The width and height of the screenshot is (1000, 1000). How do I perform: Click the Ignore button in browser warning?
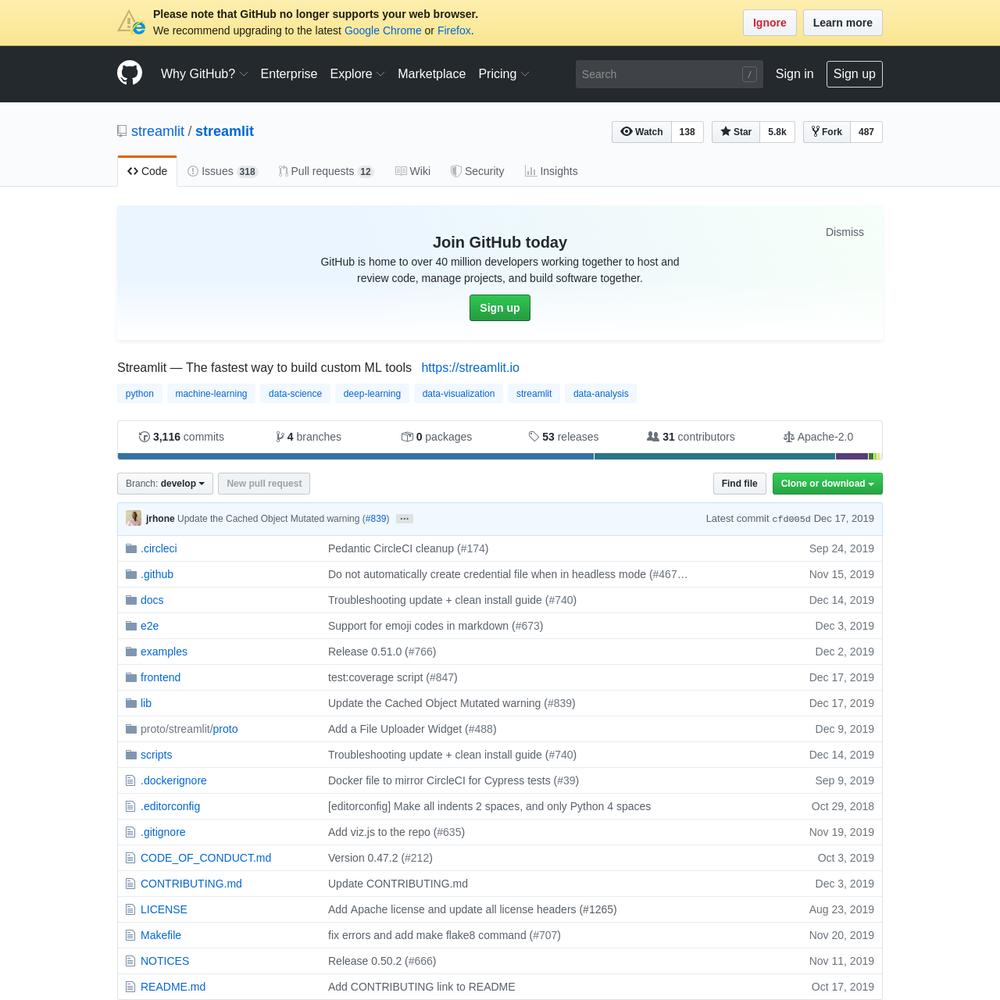pyautogui.click(x=769, y=23)
